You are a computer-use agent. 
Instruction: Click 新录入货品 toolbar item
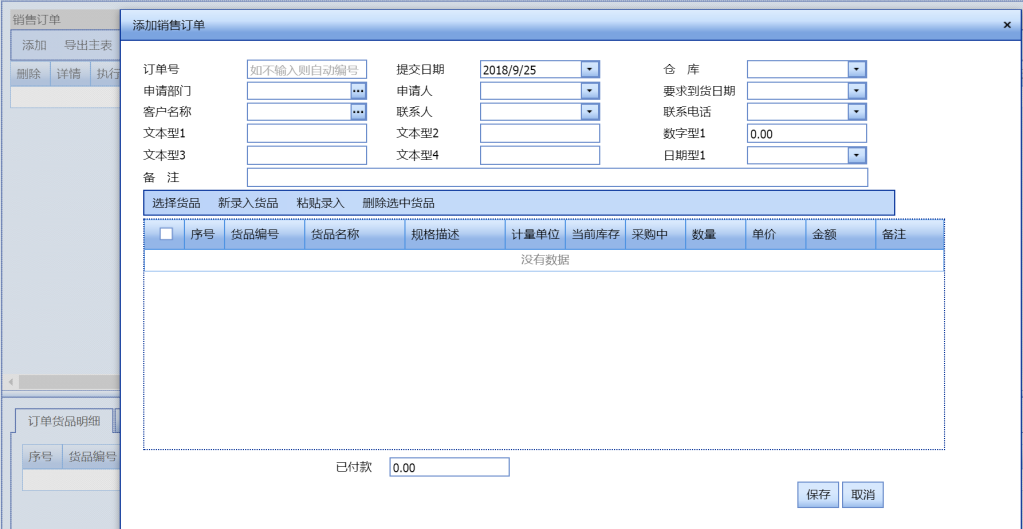(248, 203)
